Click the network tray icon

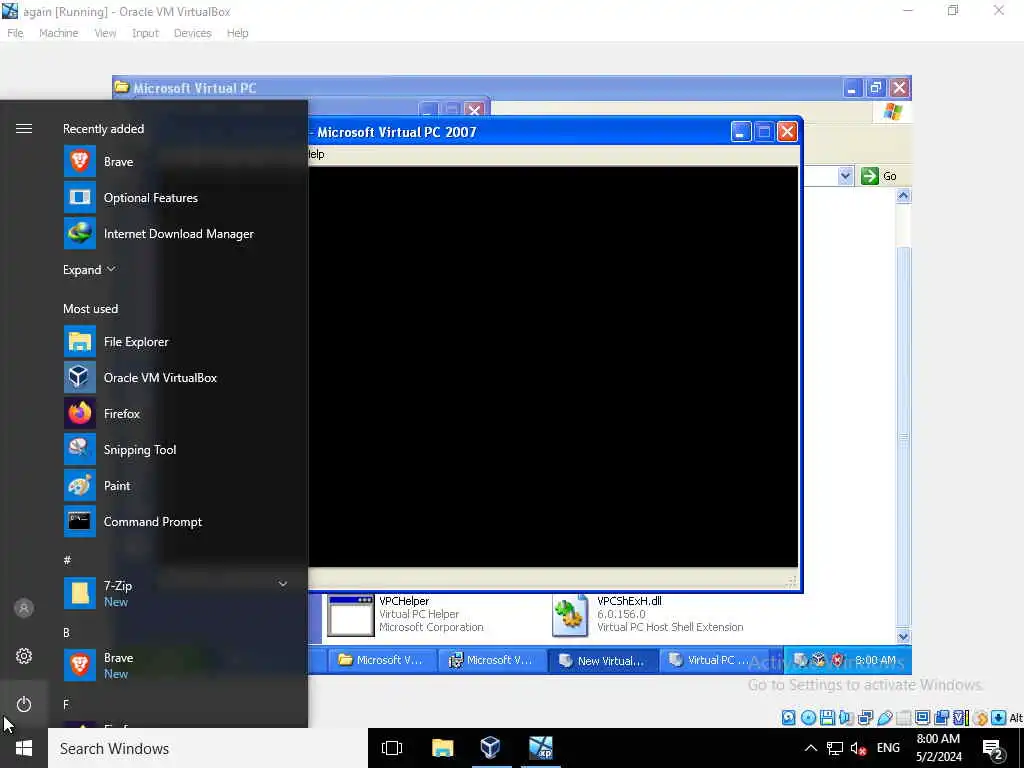[x=834, y=748]
